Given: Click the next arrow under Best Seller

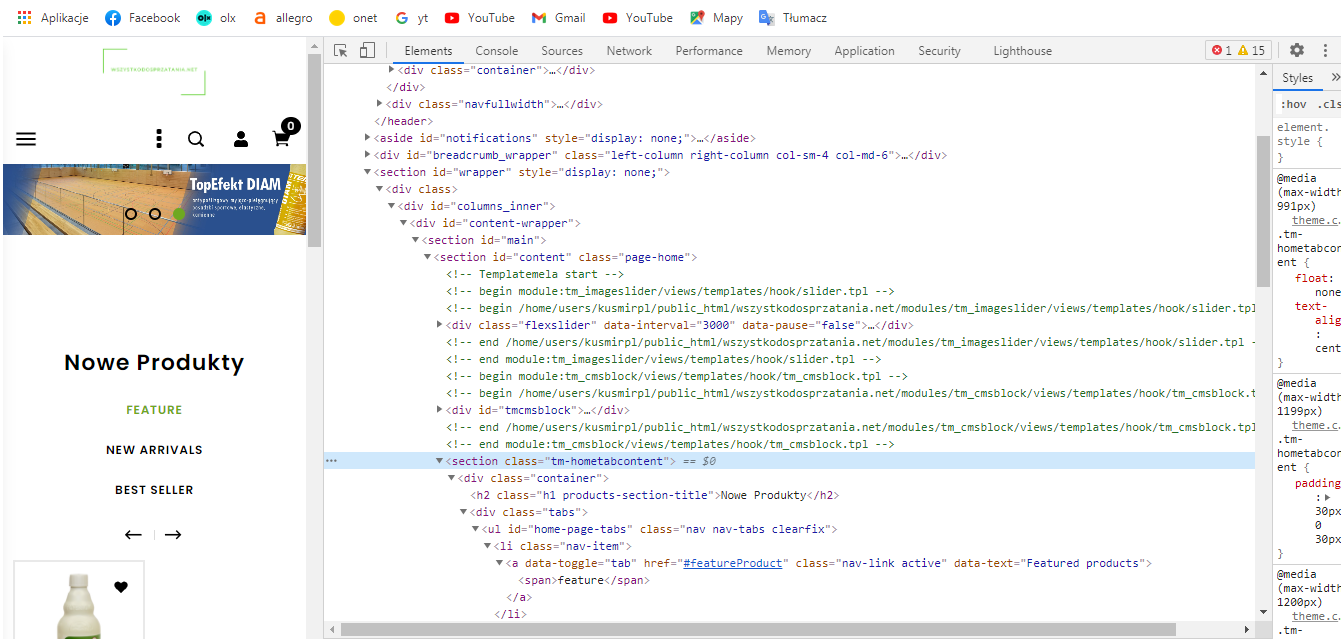Looking at the screenshot, I should tap(173, 535).
